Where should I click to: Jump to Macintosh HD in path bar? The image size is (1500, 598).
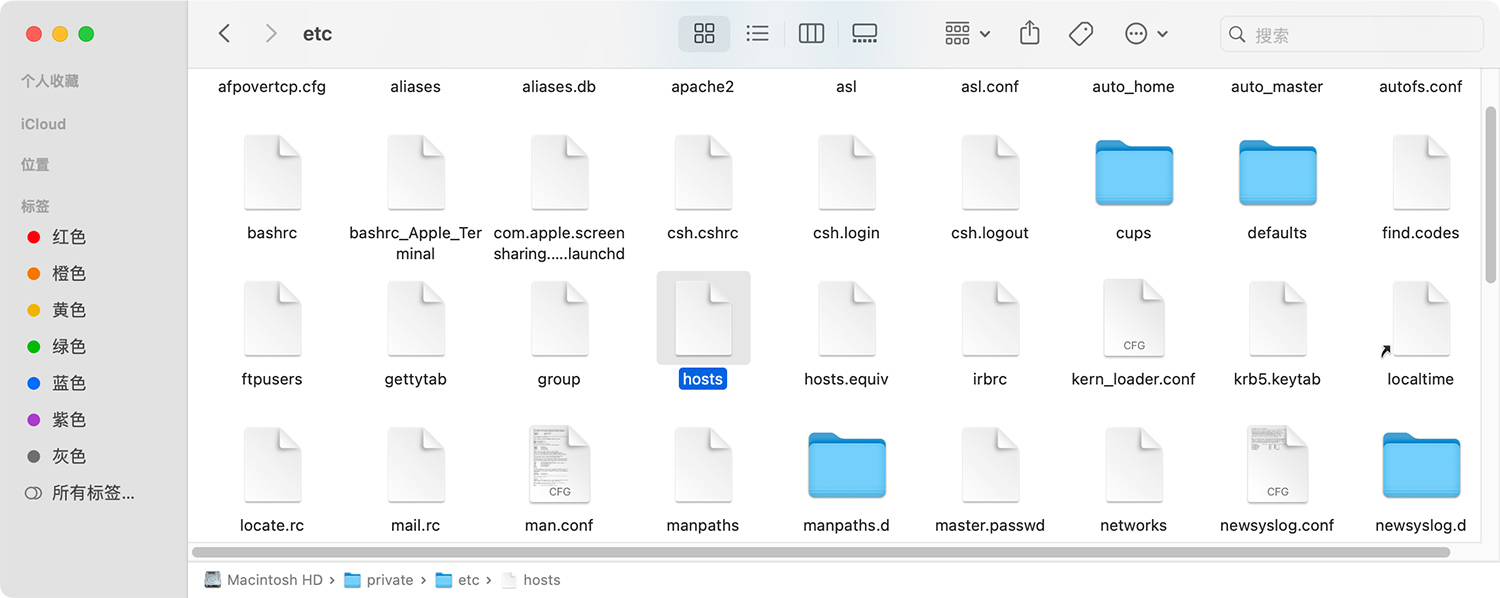pos(274,580)
